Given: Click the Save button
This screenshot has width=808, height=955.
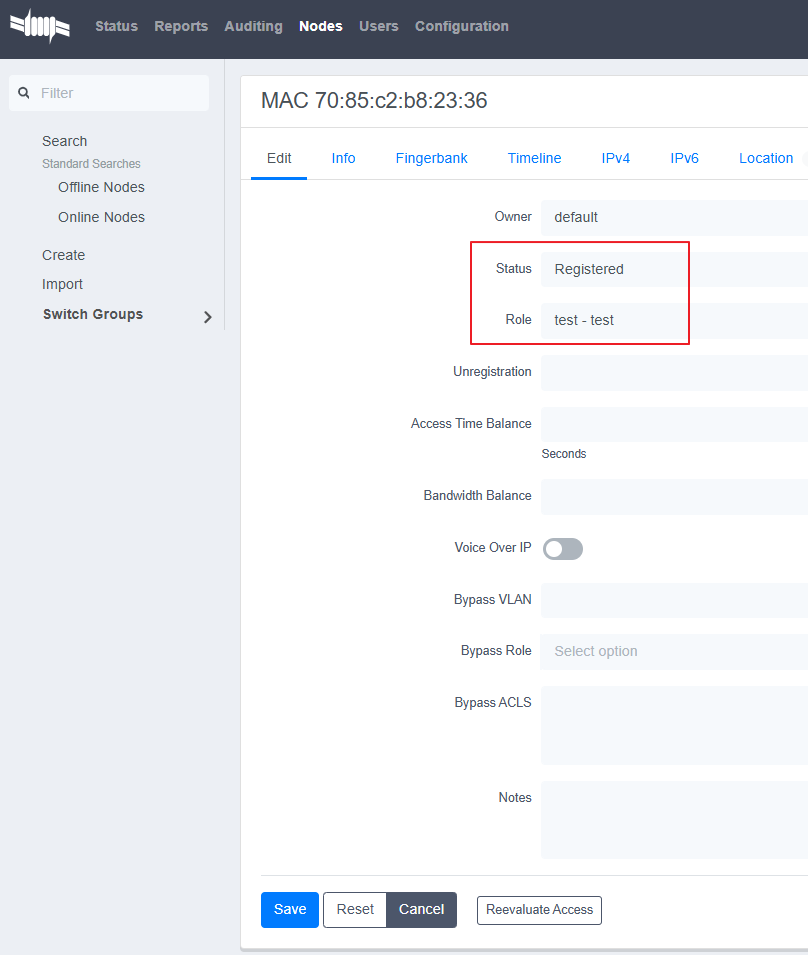Looking at the screenshot, I should pos(290,909).
